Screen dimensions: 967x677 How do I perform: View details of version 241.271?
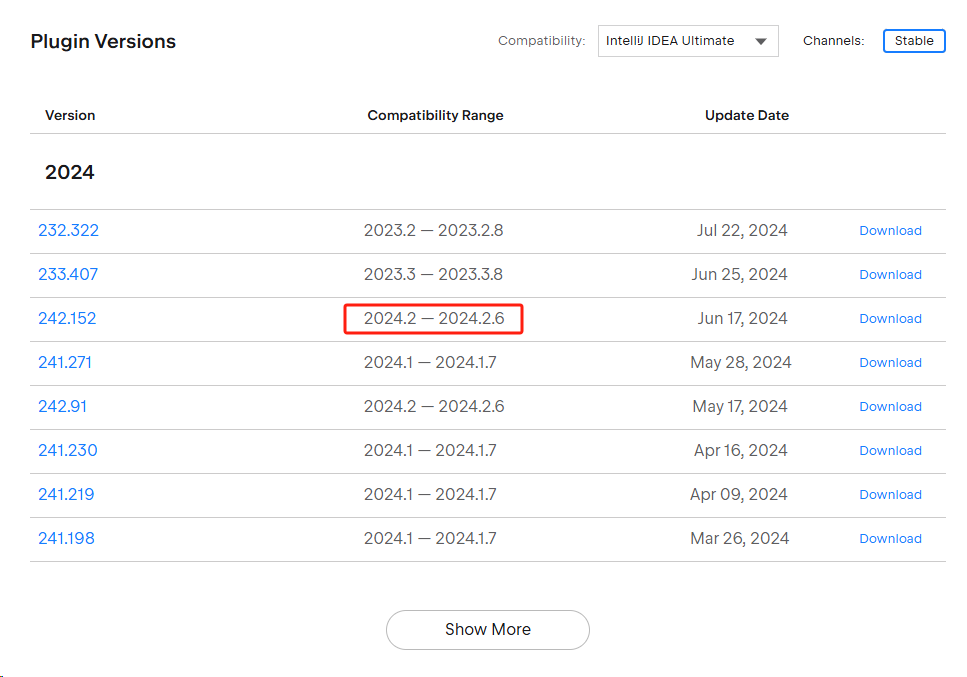click(65, 362)
